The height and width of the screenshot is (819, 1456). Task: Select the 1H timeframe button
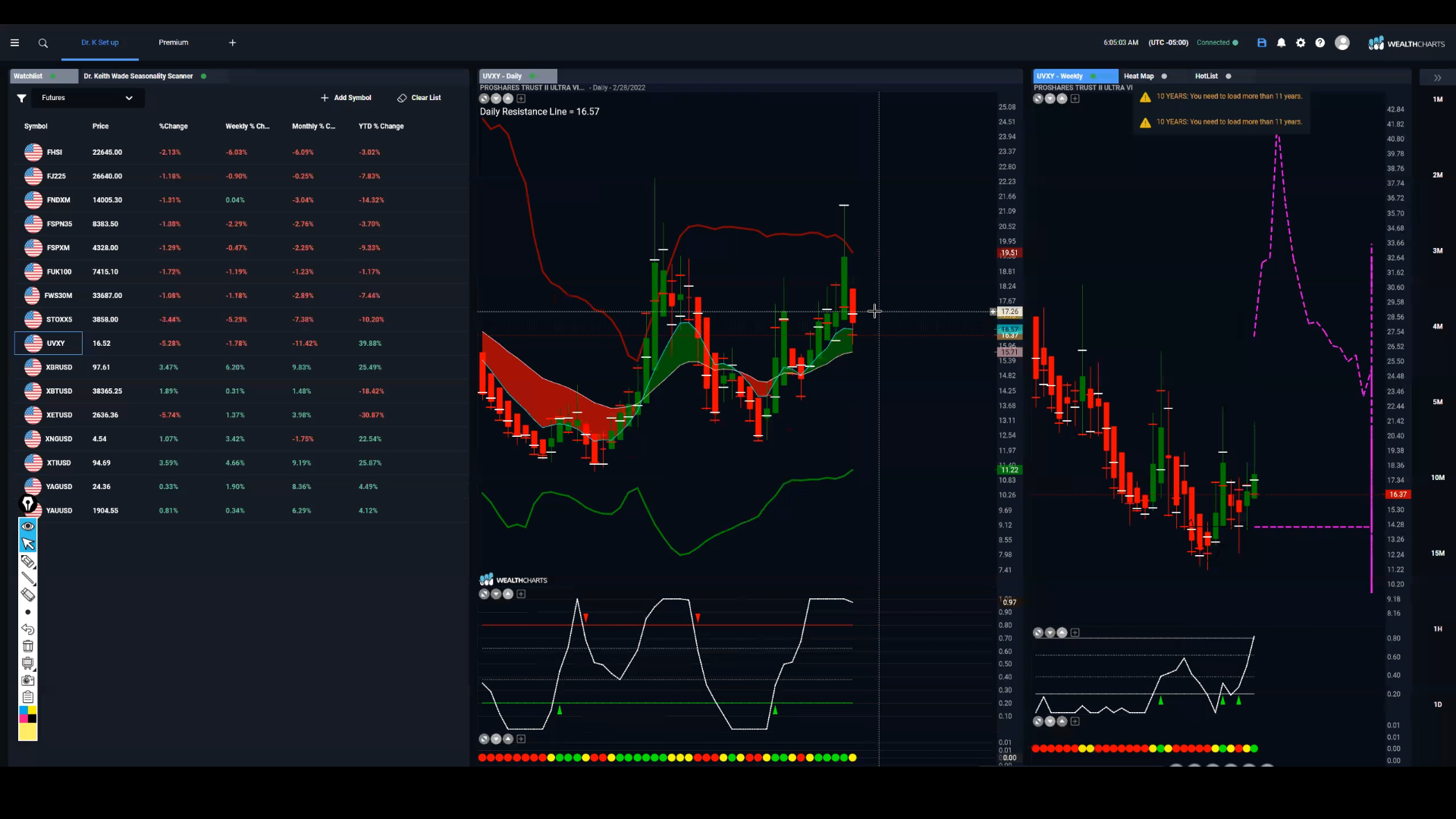(1438, 629)
